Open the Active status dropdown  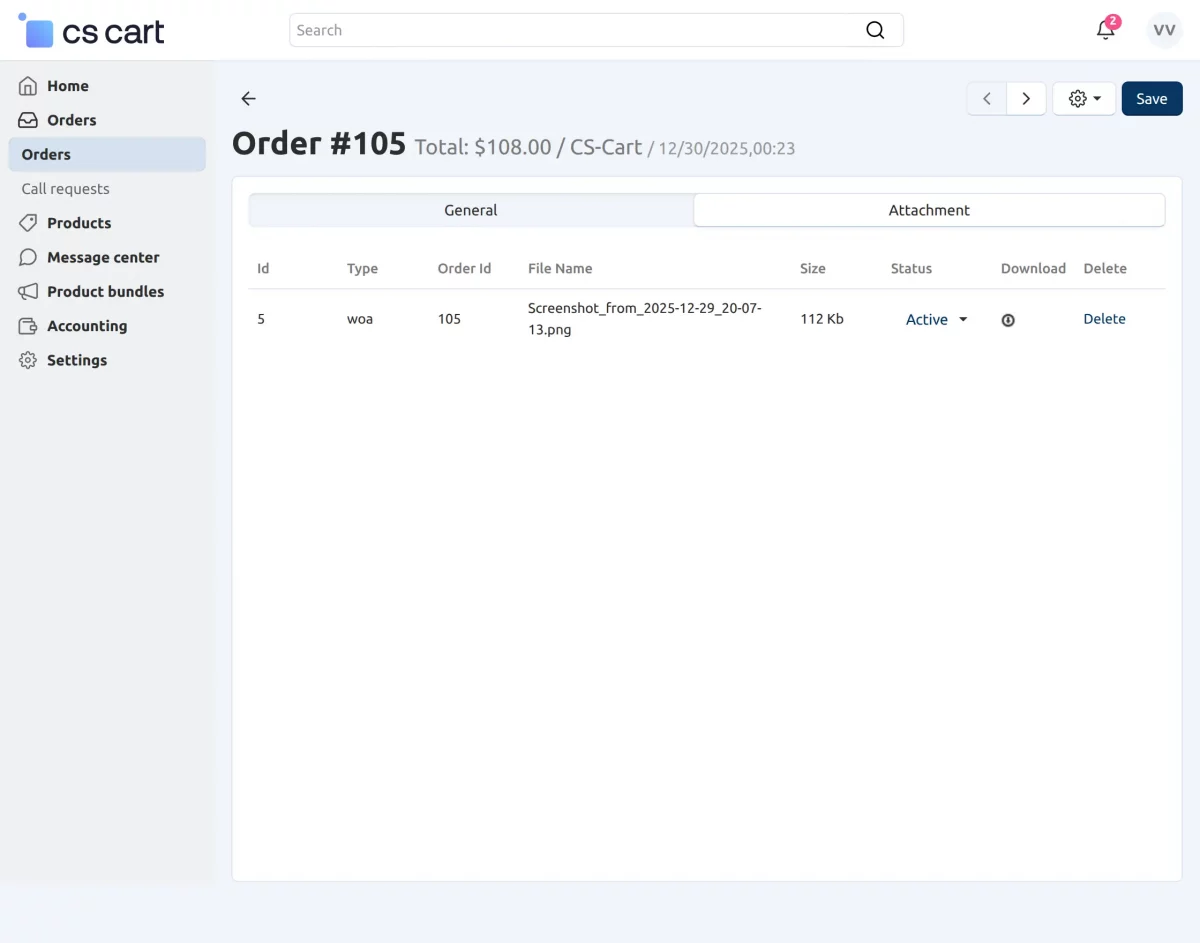pos(934,319)
